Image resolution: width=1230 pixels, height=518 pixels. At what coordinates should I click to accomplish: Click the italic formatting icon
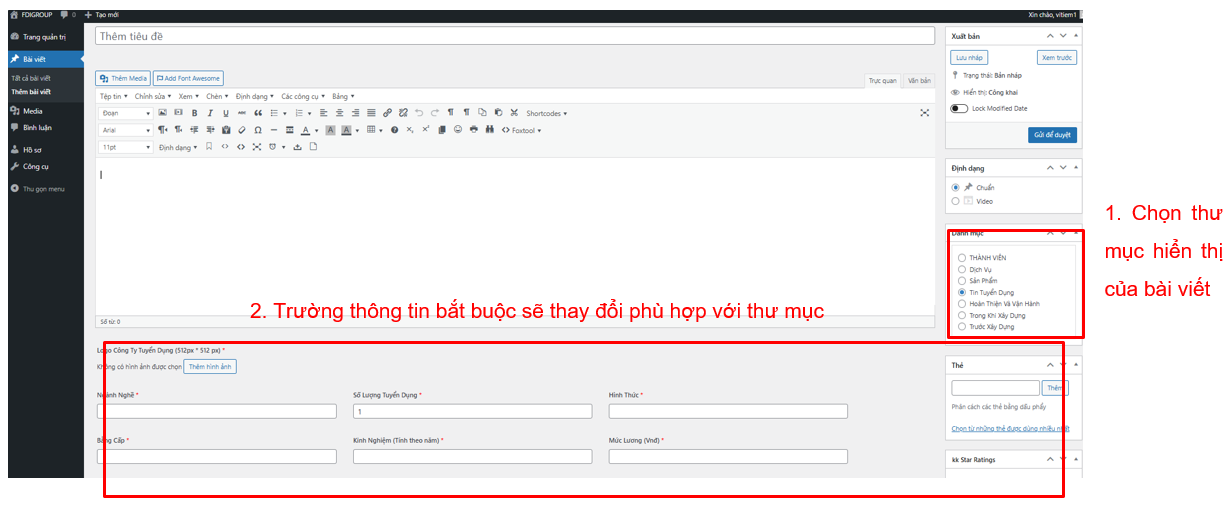pyautogui.click(x=210, y=113)
